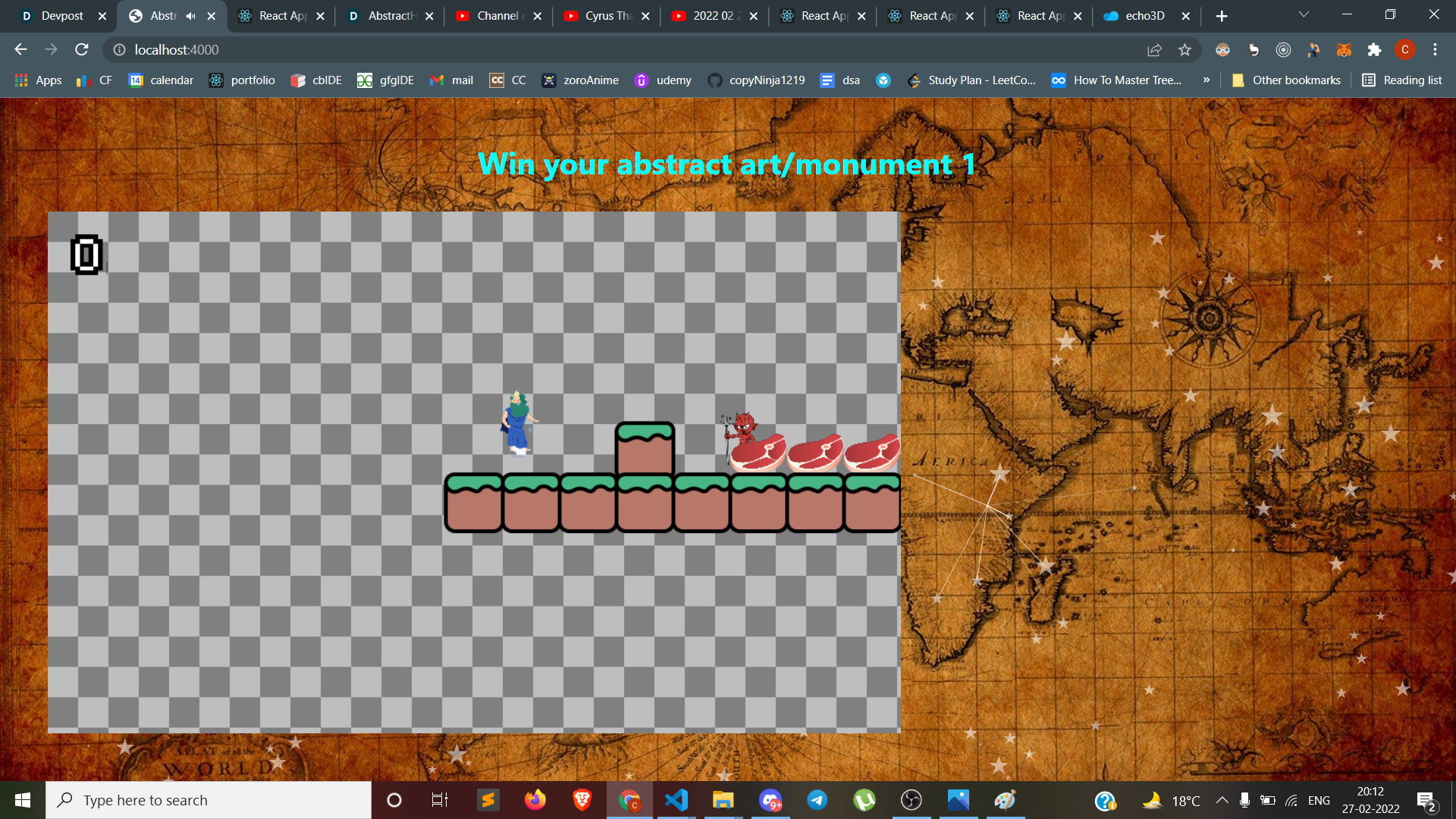Click the Windows search box
Screen dimensions: 1456x819
pyautogui.click(x=209, y=800)
